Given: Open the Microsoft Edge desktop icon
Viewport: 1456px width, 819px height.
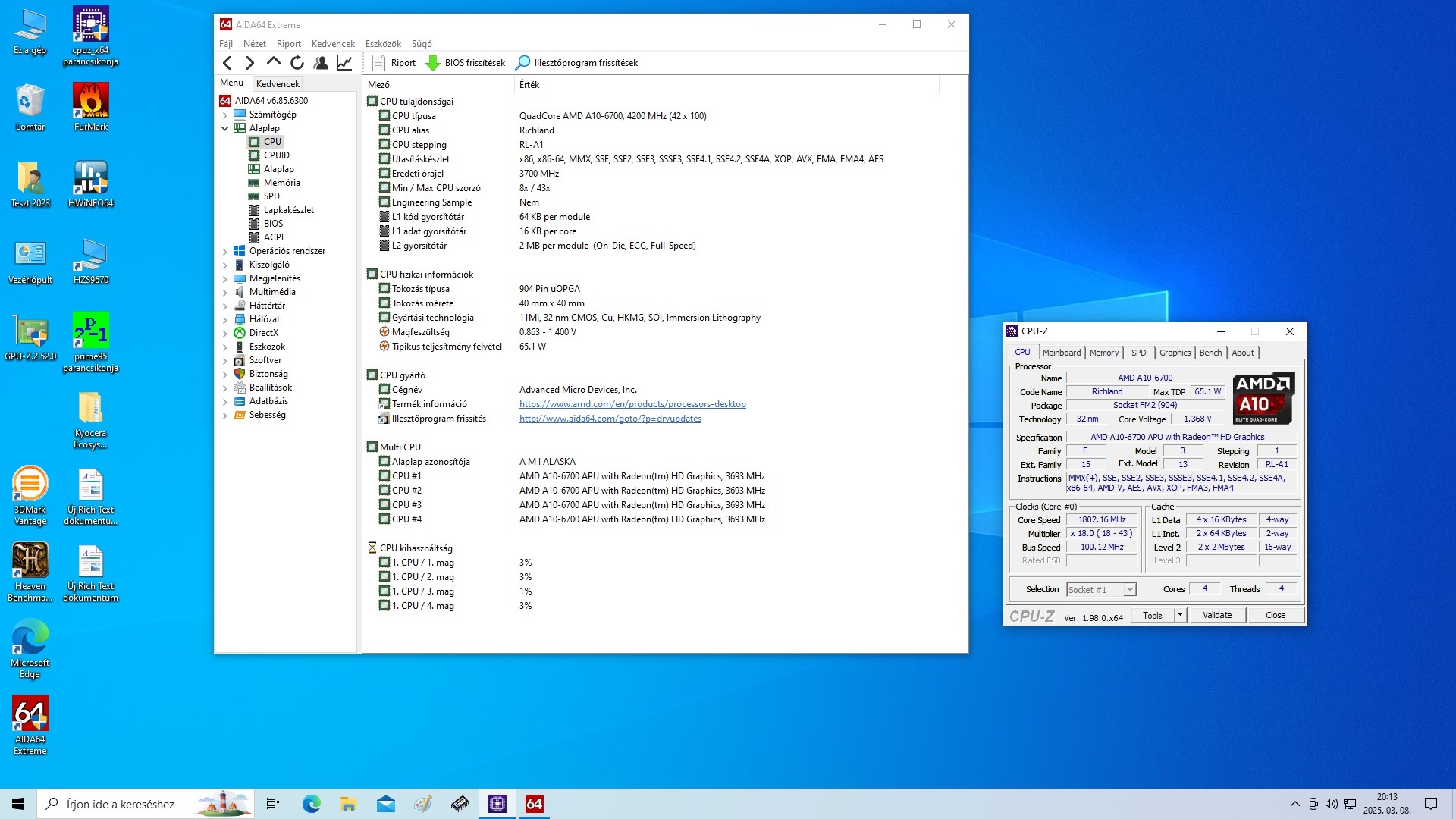Looking at the screenshot, I should pyautogui.click(x=30, y=648).
